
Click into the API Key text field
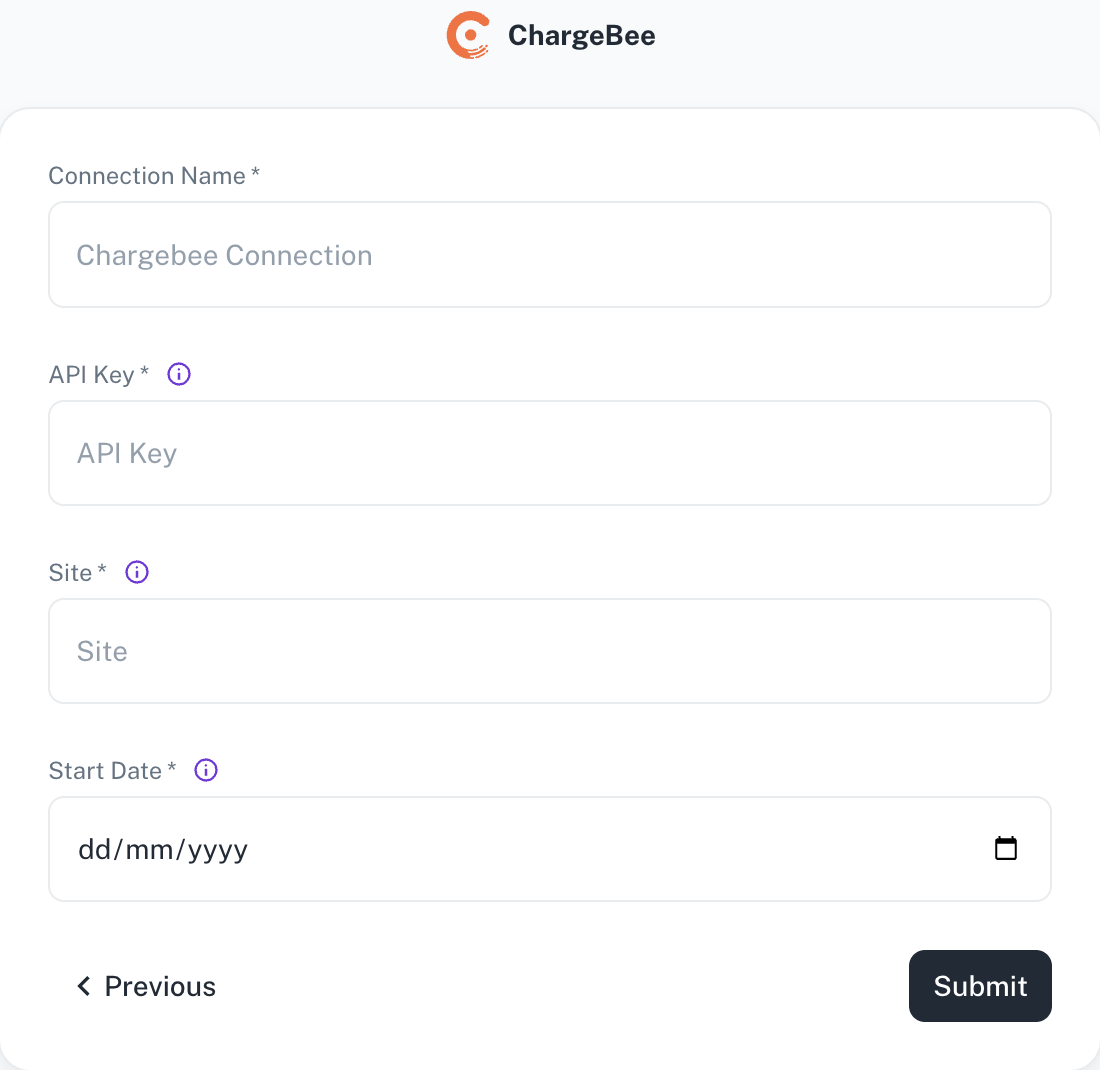click(549, 453)
